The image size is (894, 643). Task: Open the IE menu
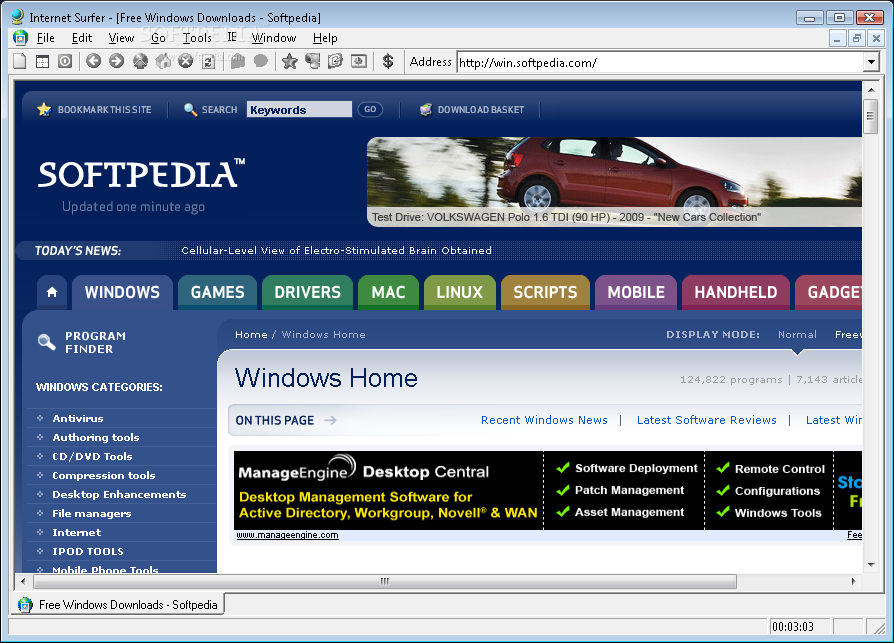(x=231, y=37)
